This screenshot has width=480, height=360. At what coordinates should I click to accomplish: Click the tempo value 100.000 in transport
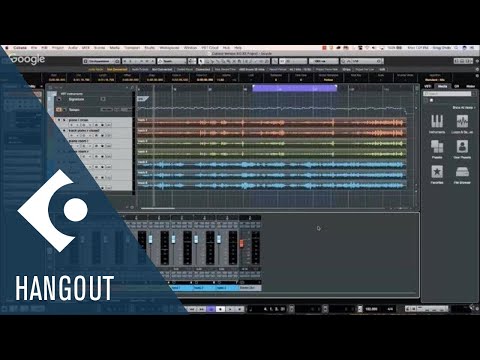pyautogui.click(x=371, y=309)
